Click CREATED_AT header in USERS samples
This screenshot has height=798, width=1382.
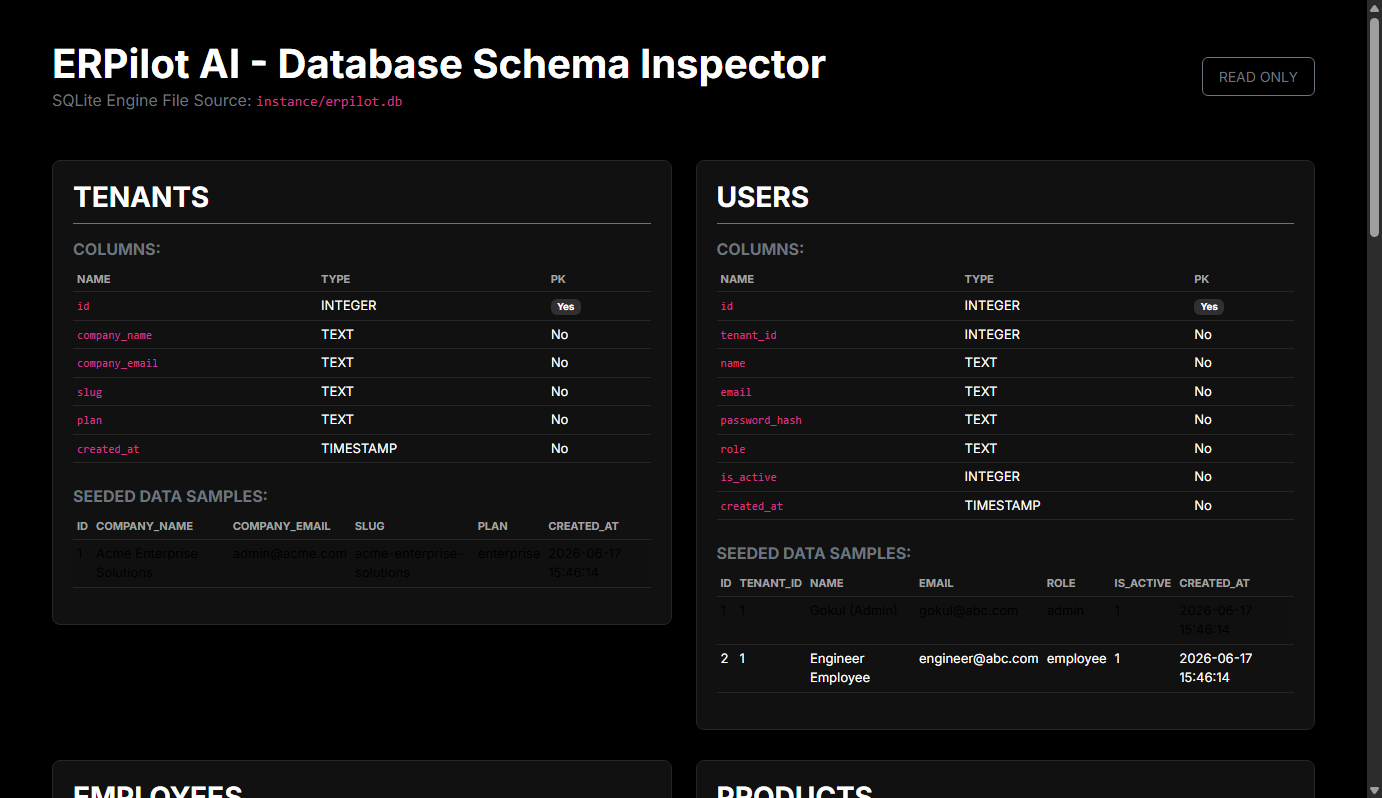coord(1214,583)
